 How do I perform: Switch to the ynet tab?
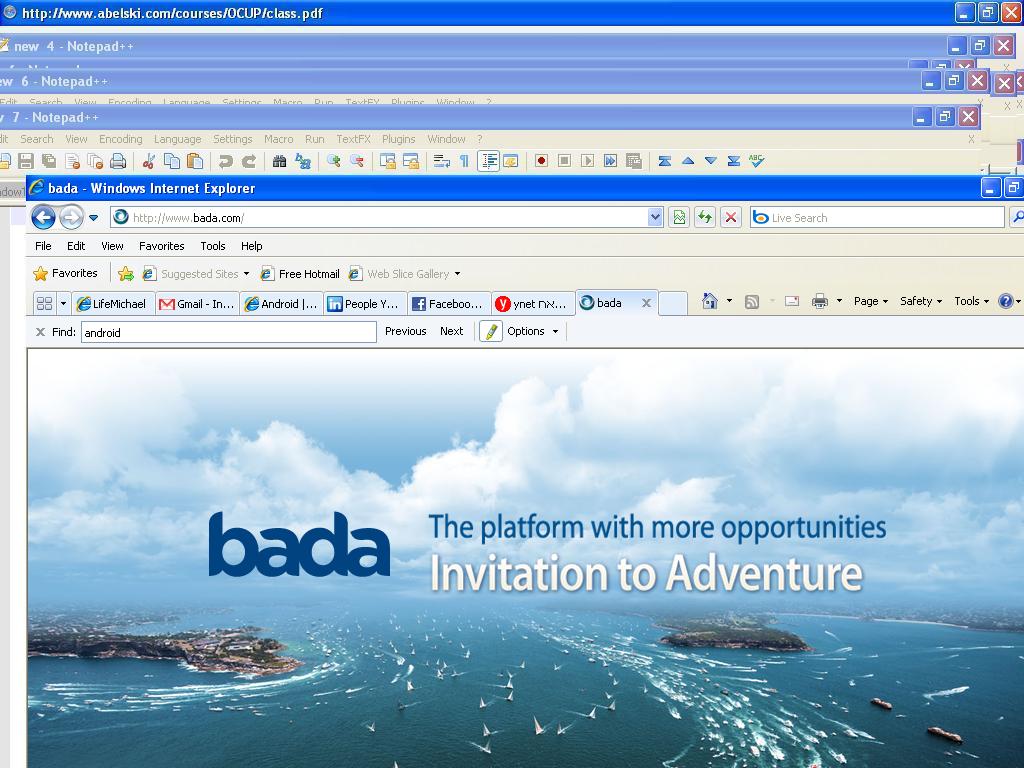coord(533,304)
